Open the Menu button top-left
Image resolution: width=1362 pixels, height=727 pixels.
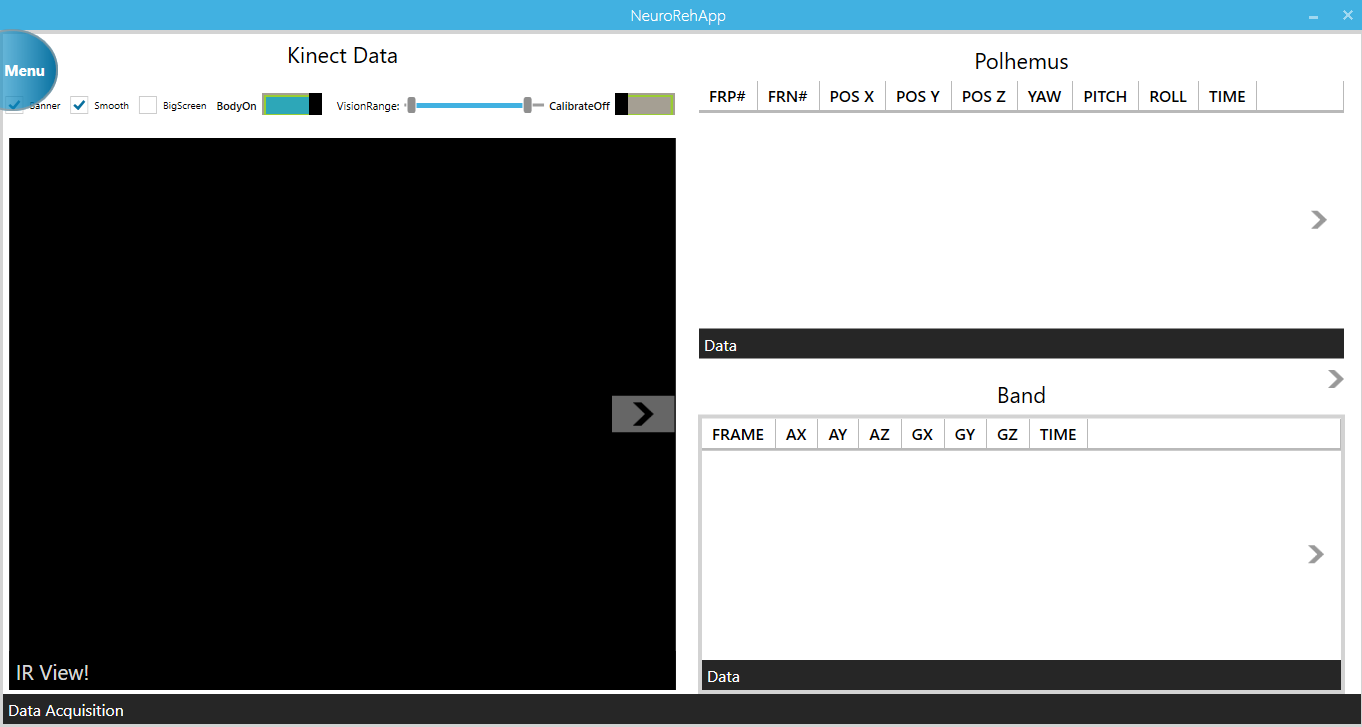24,70
